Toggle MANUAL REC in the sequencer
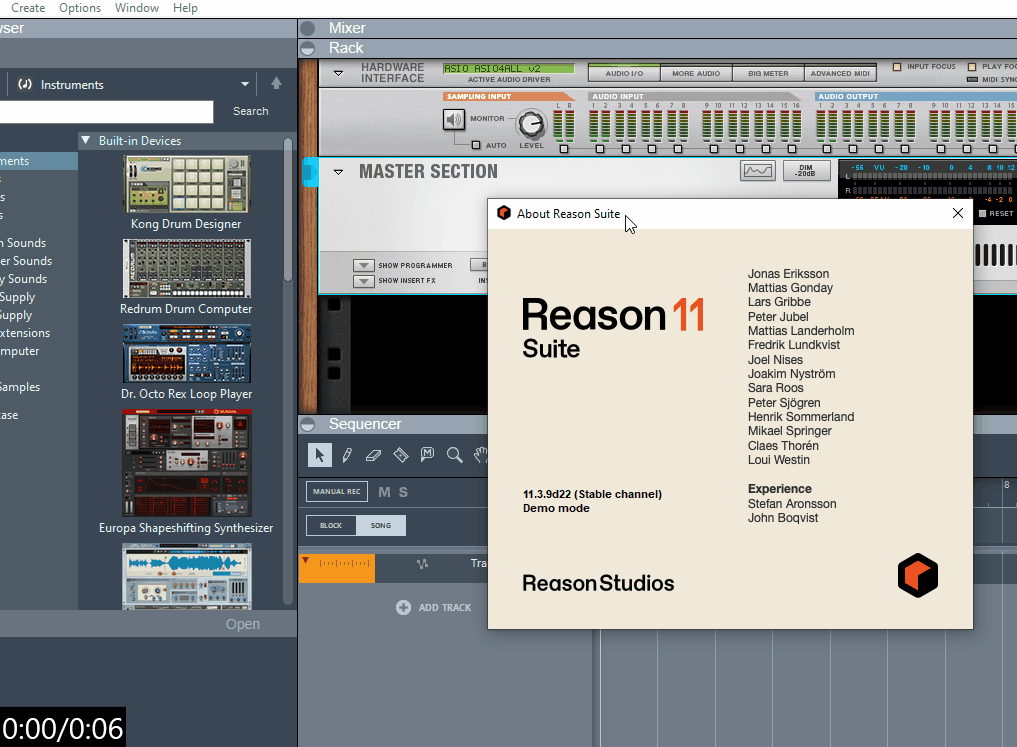1017x747 pixels. (x=337, y=492)
